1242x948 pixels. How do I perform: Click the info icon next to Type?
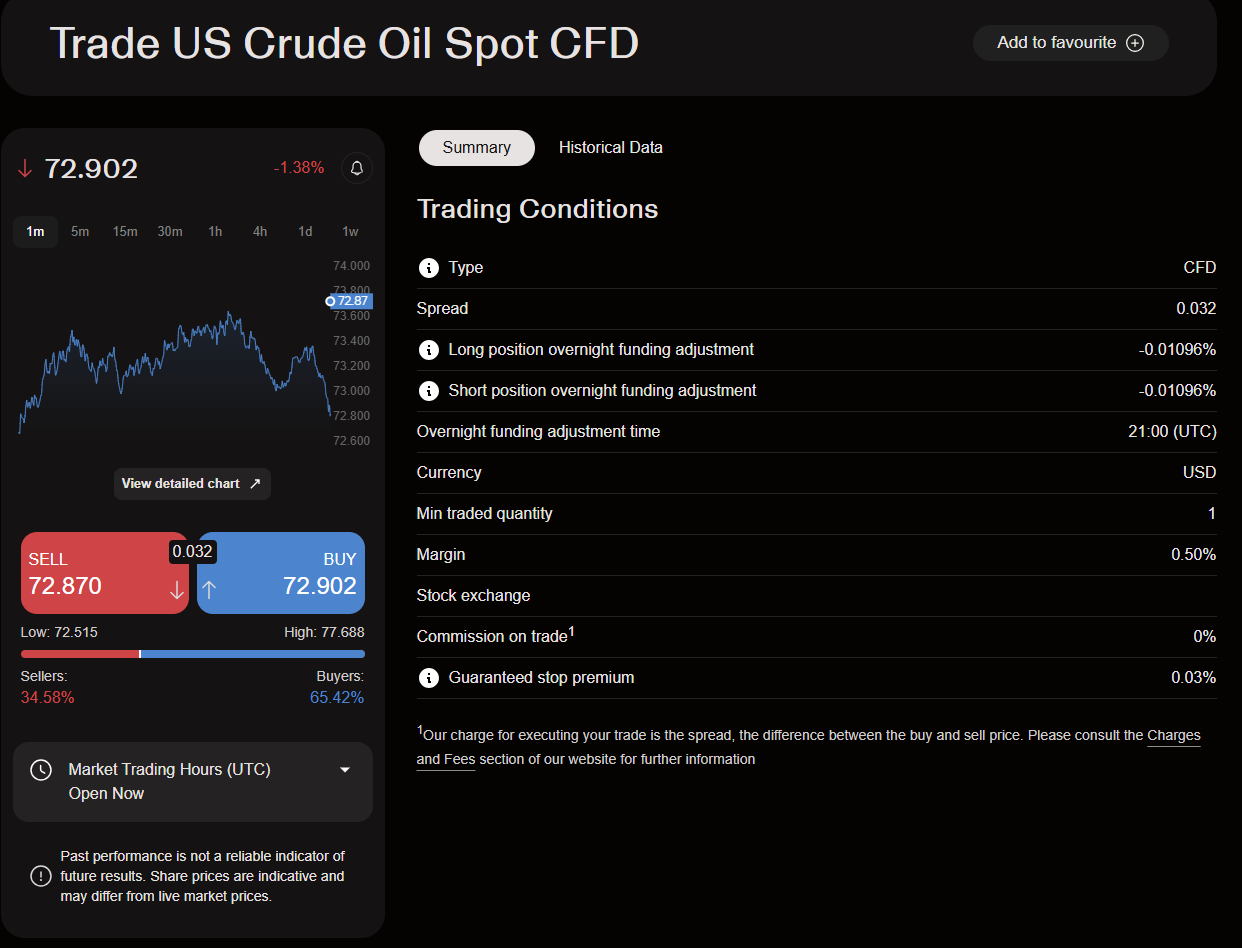coord(428,268)
